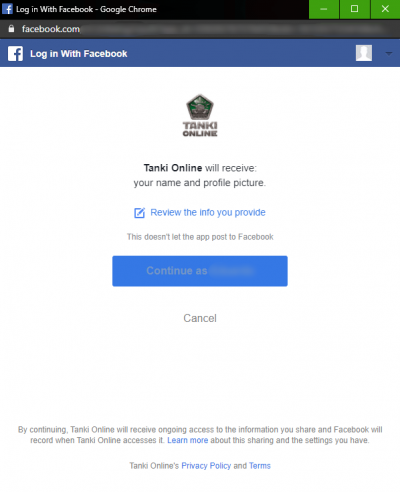Click the Log in With Facebook header title
400x492 pixels.
click(79, 54)
